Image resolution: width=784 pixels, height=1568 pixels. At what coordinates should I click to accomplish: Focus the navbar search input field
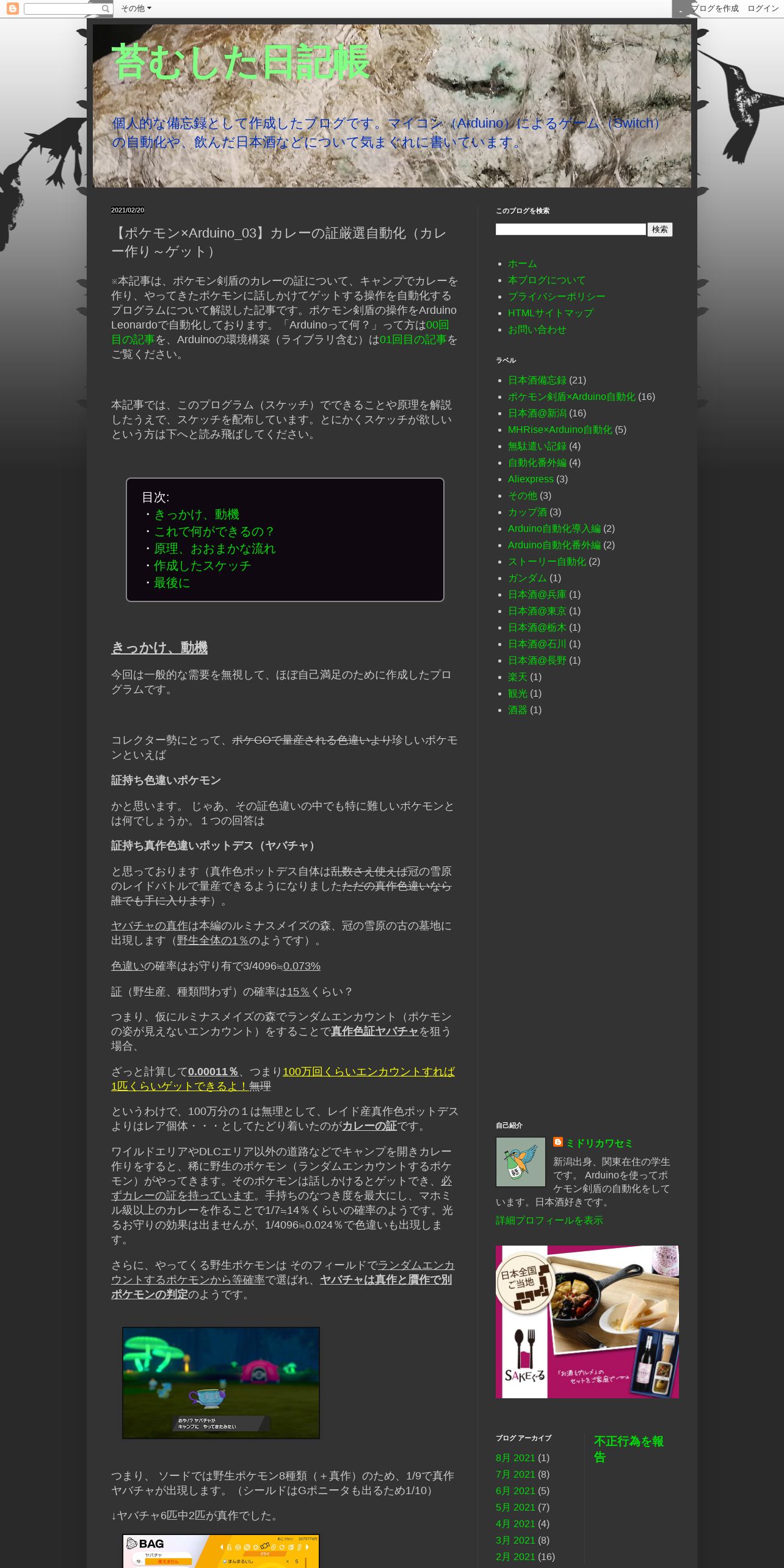point(62,9)
